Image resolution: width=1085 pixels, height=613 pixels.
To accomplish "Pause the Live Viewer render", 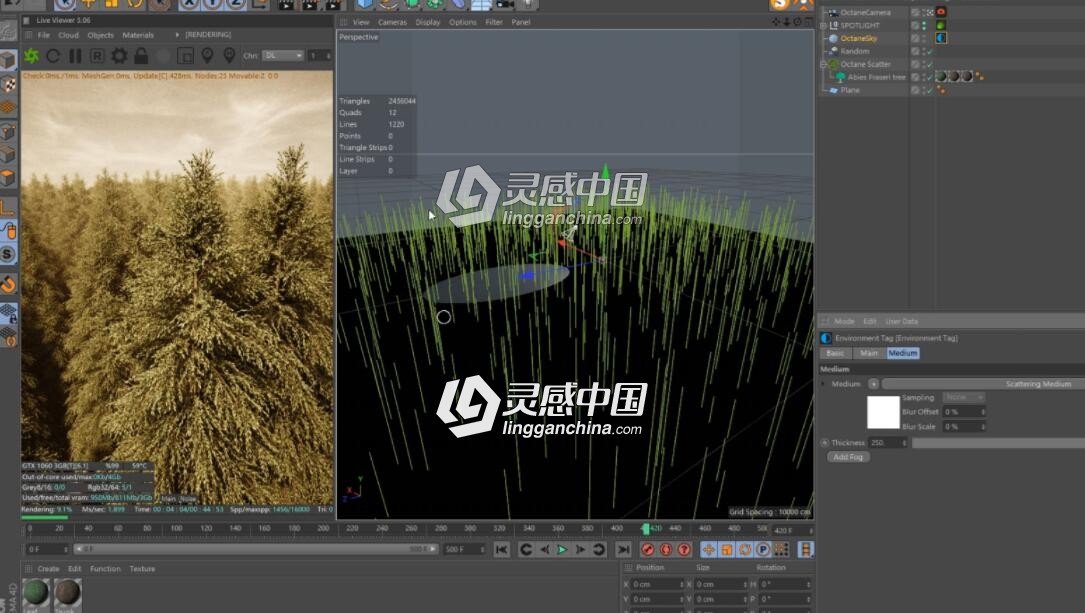I will click(x=75, y=56).
